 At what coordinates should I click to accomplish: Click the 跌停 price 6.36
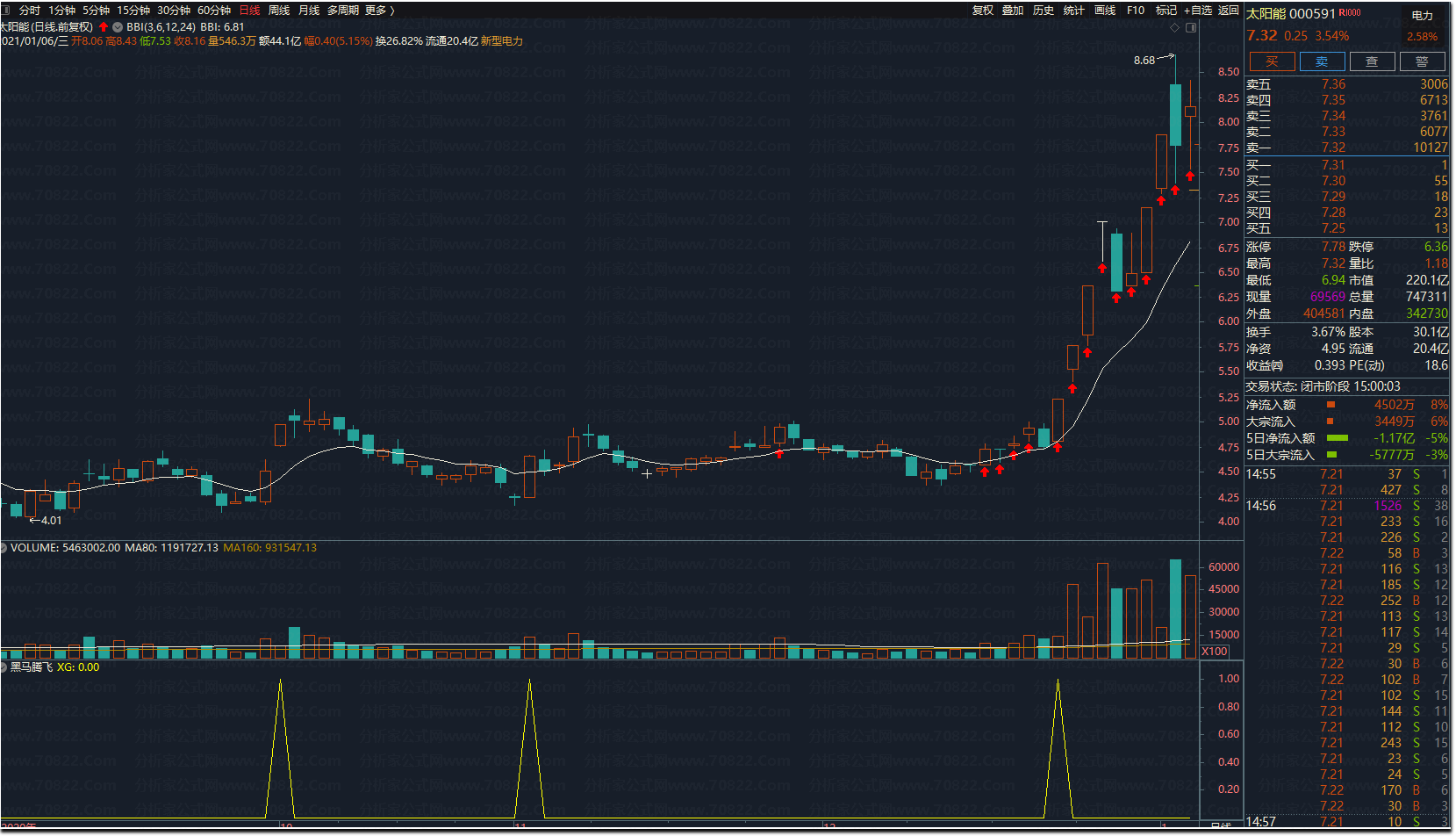(x=1436, y=247)
